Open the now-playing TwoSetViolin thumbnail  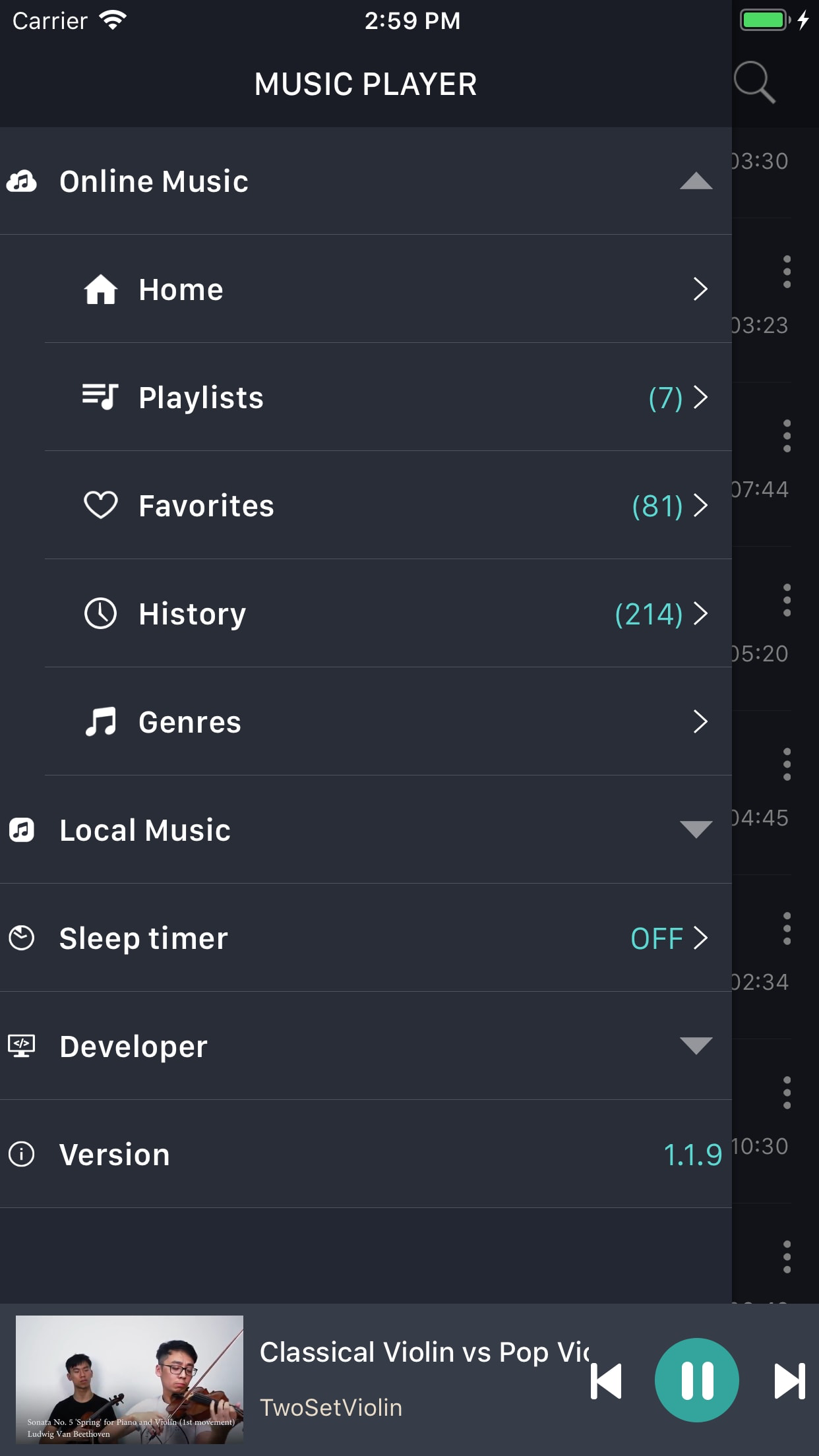(x=129, y=1380)
